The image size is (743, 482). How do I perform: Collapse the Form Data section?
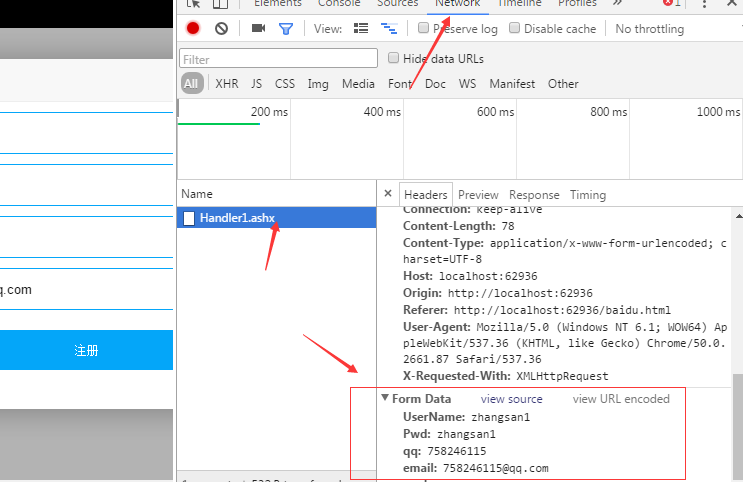tap(385, 399)
